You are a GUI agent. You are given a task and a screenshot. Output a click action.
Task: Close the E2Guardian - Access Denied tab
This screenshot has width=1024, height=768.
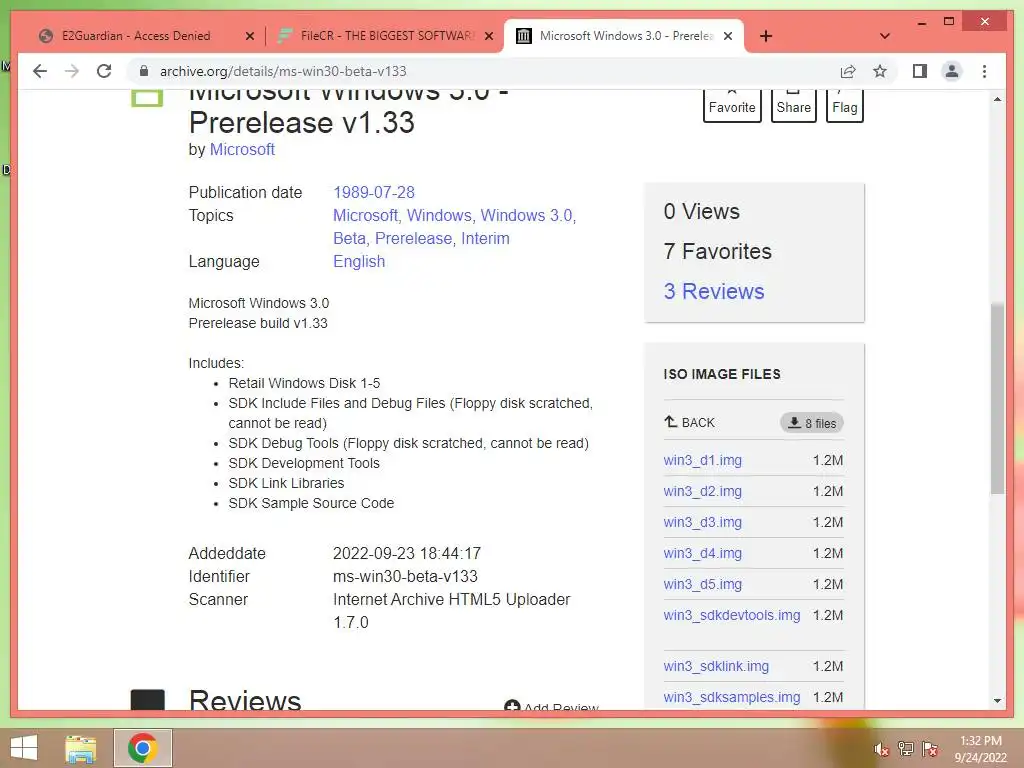(x=249, y=36)
